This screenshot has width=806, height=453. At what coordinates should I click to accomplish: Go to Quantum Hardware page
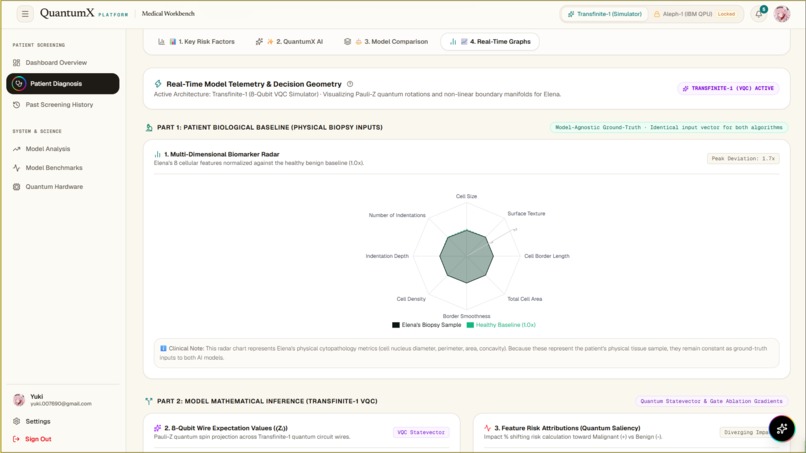click(x=63, y=187)
